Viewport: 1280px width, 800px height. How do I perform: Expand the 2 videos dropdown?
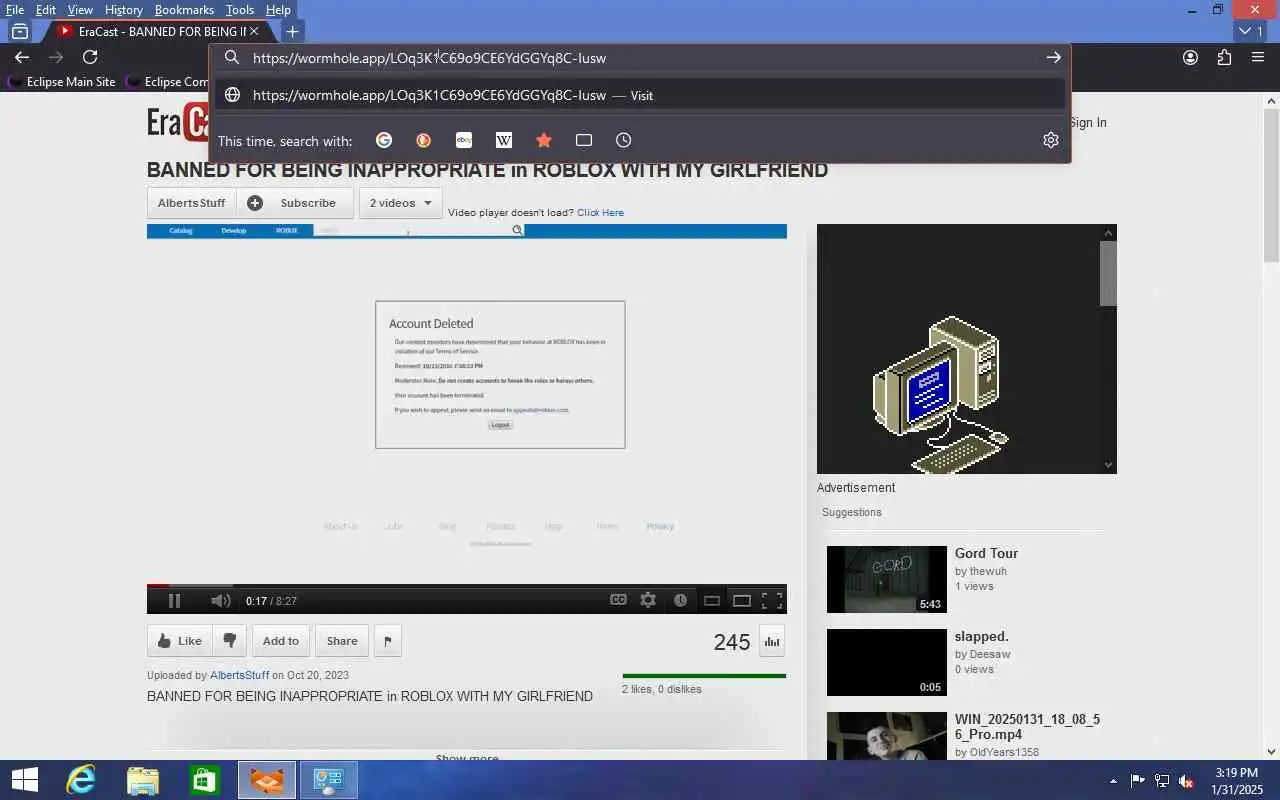click(401, 203)
